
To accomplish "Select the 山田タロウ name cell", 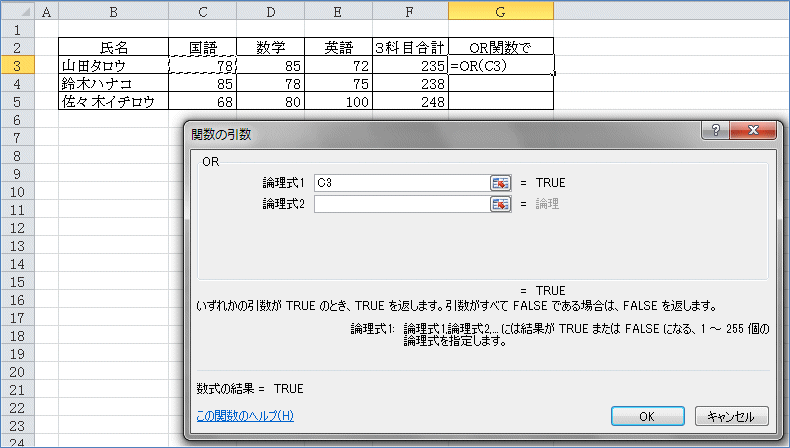I will pyautogui.click(x=113, y=66).
